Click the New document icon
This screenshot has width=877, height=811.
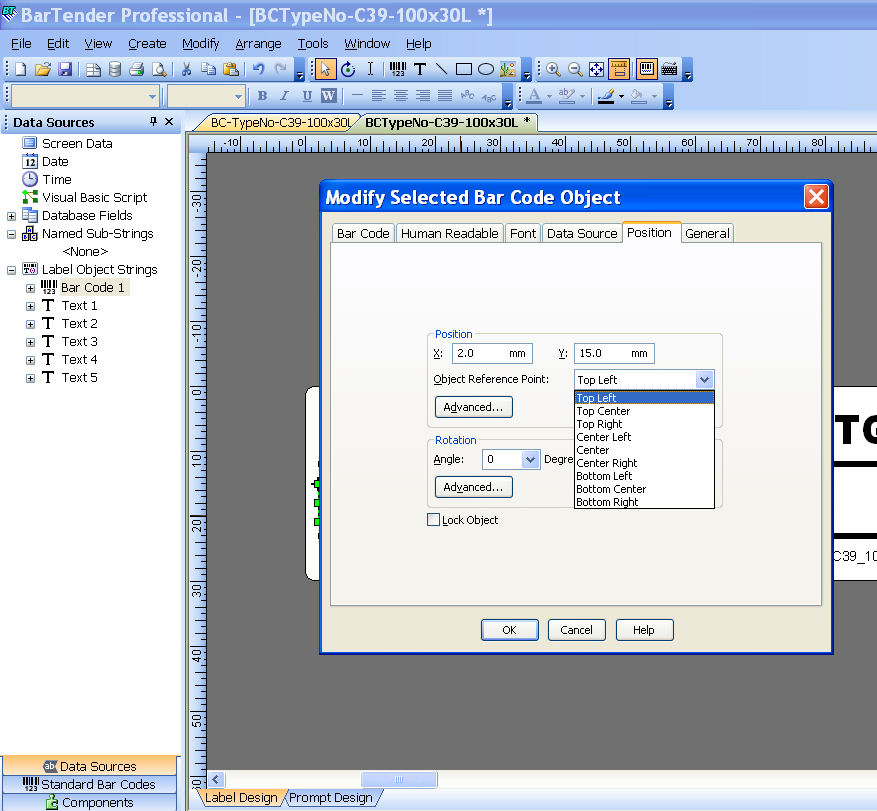point(21,69)
